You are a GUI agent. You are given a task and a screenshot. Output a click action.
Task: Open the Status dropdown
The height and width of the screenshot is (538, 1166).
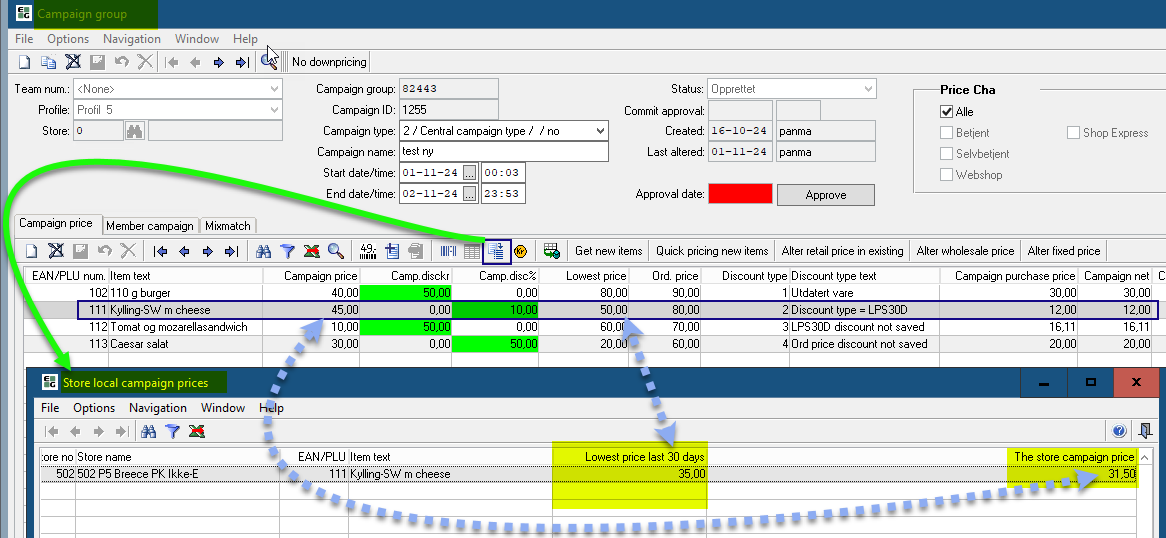tap(867, 89)
